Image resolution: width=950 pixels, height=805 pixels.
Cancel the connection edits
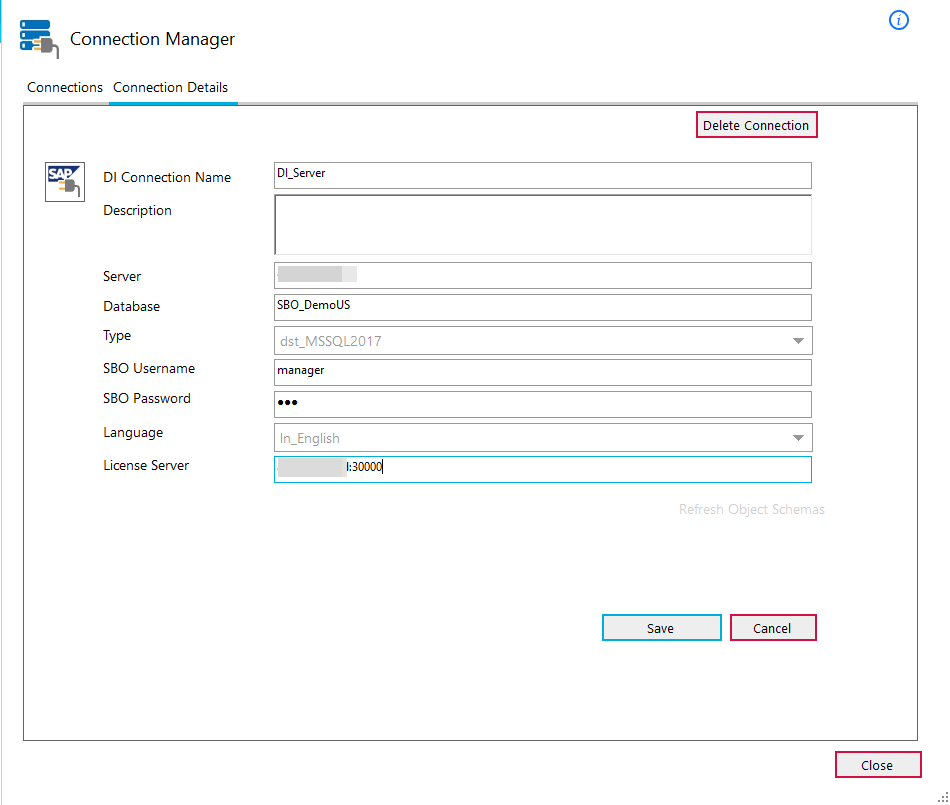772,628
